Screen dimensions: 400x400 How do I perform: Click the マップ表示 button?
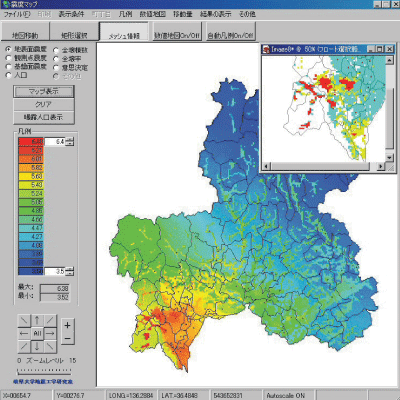point(44,91)
